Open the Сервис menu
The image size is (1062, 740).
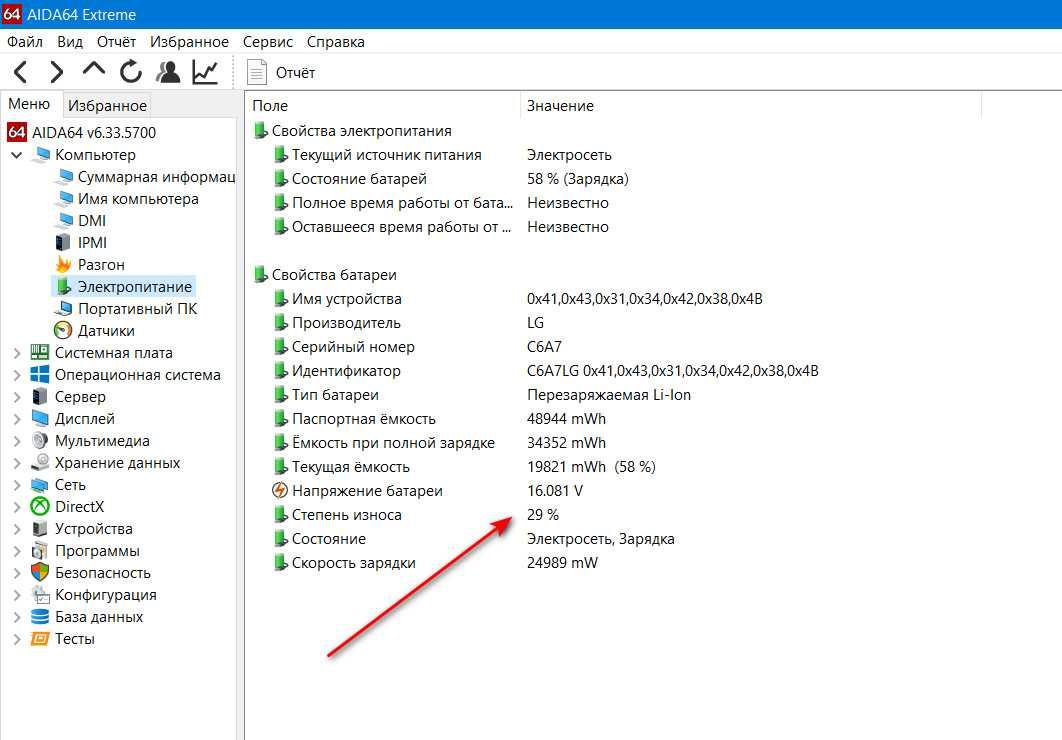point(268,42)
